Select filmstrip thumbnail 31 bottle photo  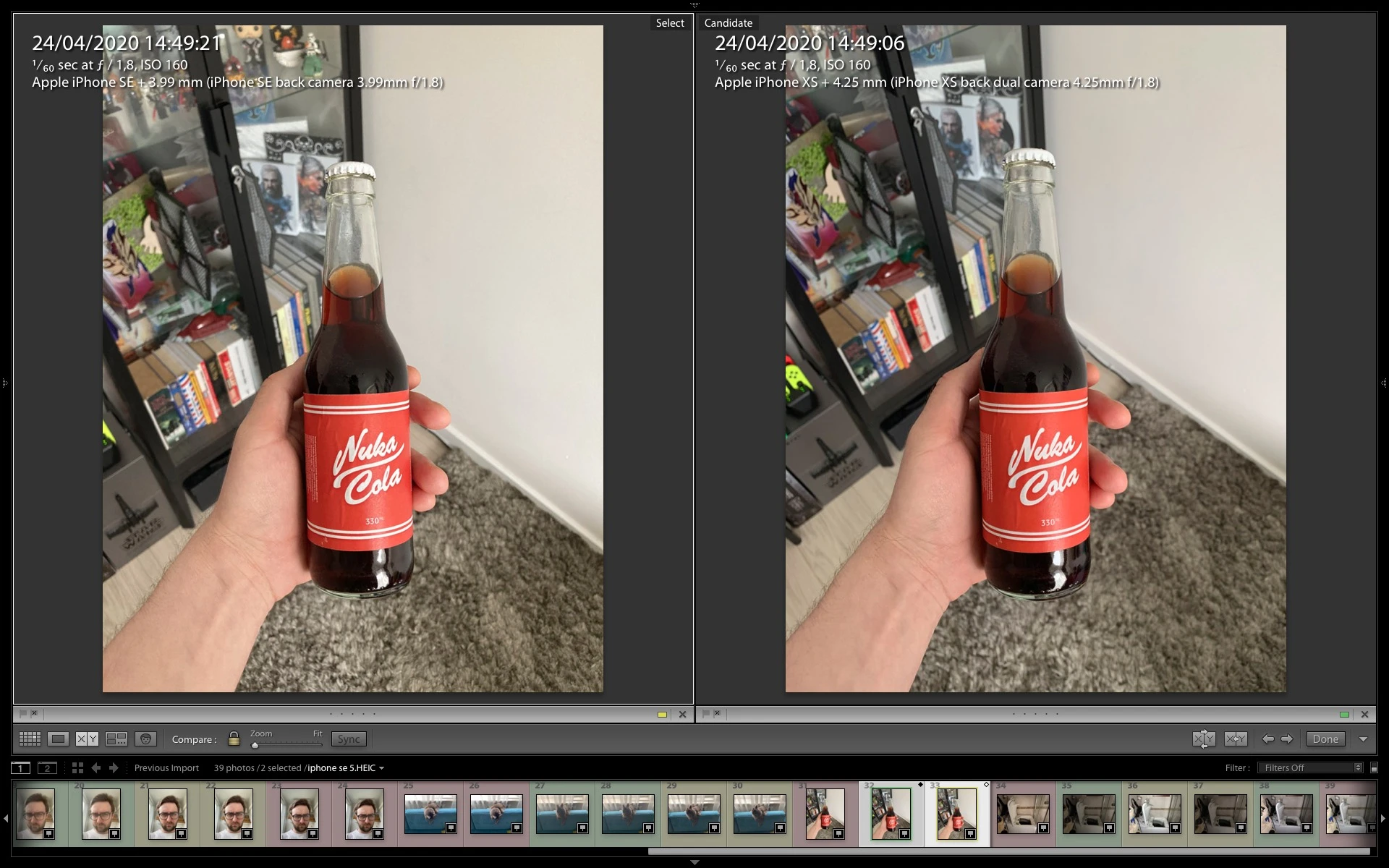[825, 813]
